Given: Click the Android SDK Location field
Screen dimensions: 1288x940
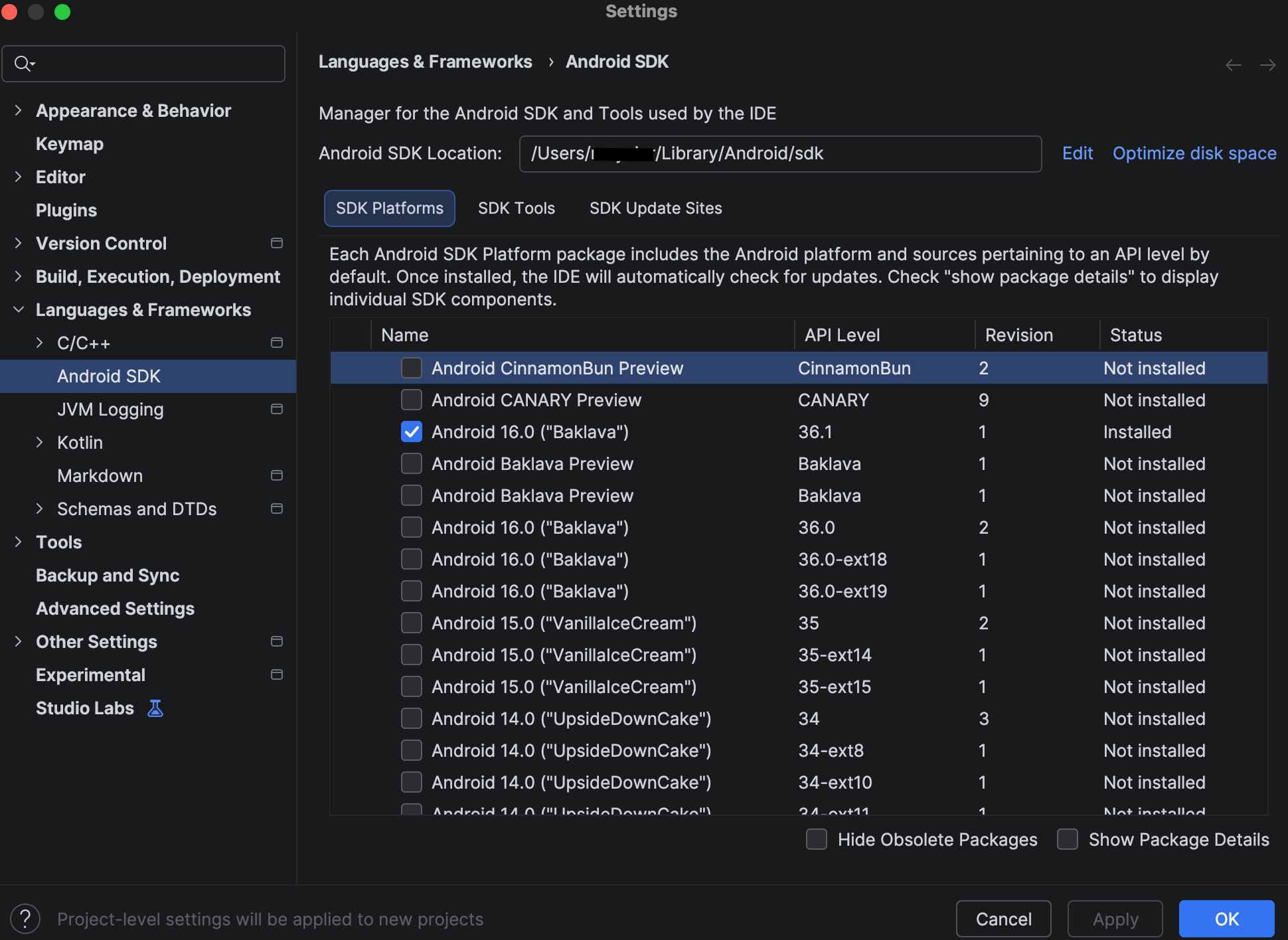Looking at the screenshot, I should tap(779, 153).
